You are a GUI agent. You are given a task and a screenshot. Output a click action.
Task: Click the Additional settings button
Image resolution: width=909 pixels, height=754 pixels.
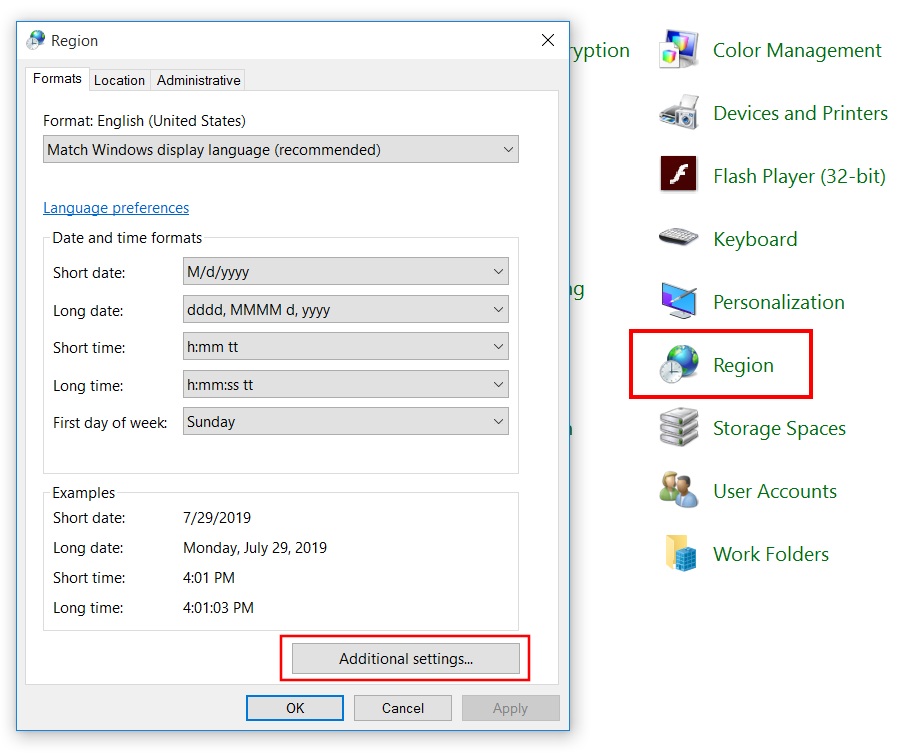coord(405,659)
